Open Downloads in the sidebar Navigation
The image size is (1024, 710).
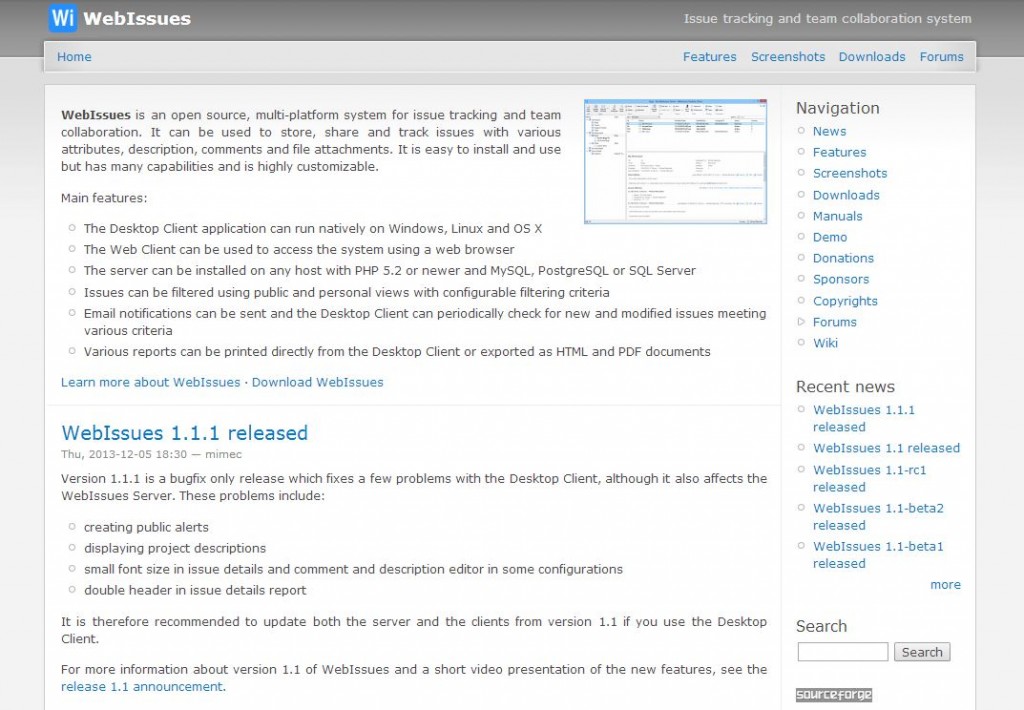846,195
